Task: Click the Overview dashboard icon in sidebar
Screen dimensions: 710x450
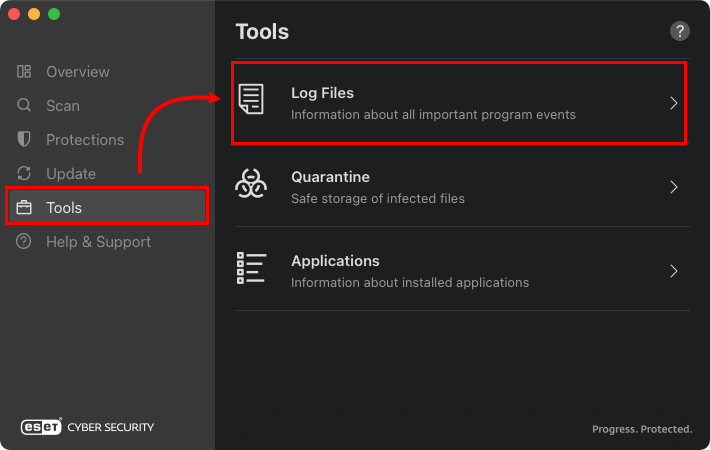Action: point(24,72)
